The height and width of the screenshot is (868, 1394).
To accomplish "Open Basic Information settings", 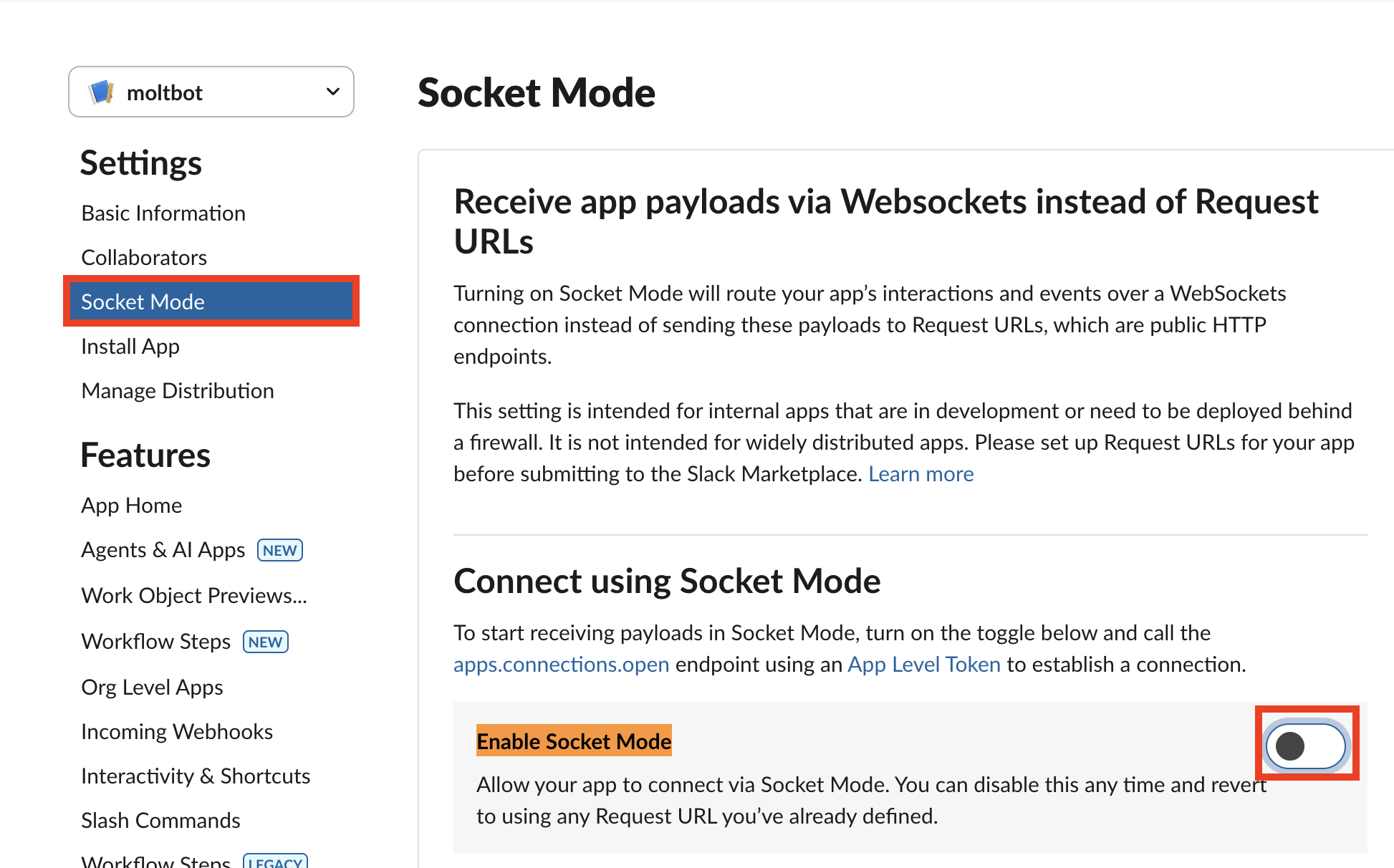I will [x=163, y=213].
